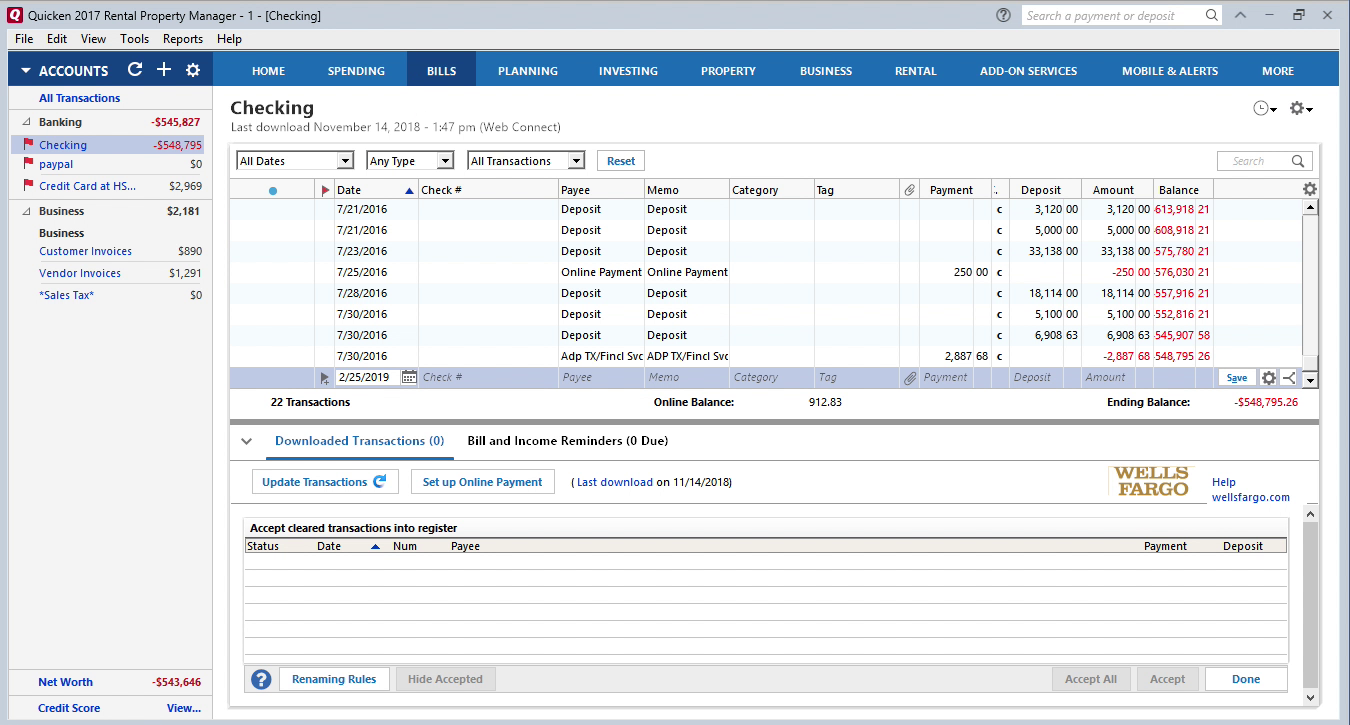Image resolution: width=1350 pixels, height=725 pixels.
Task: Click the search magnifier in title bar
Action: pyautogui.click(x=1211, y=15)
